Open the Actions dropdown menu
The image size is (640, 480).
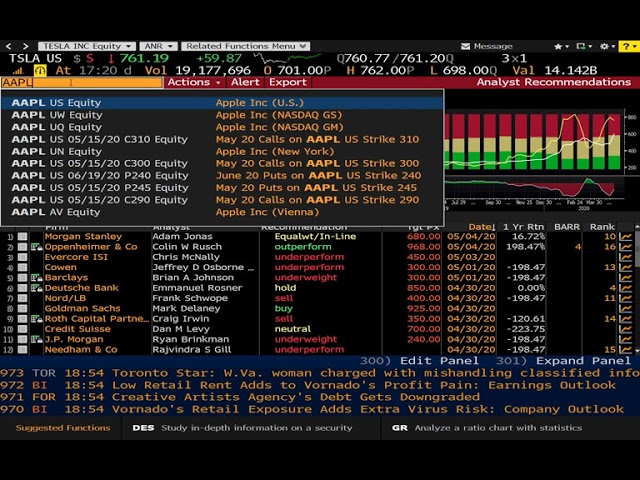194,82
